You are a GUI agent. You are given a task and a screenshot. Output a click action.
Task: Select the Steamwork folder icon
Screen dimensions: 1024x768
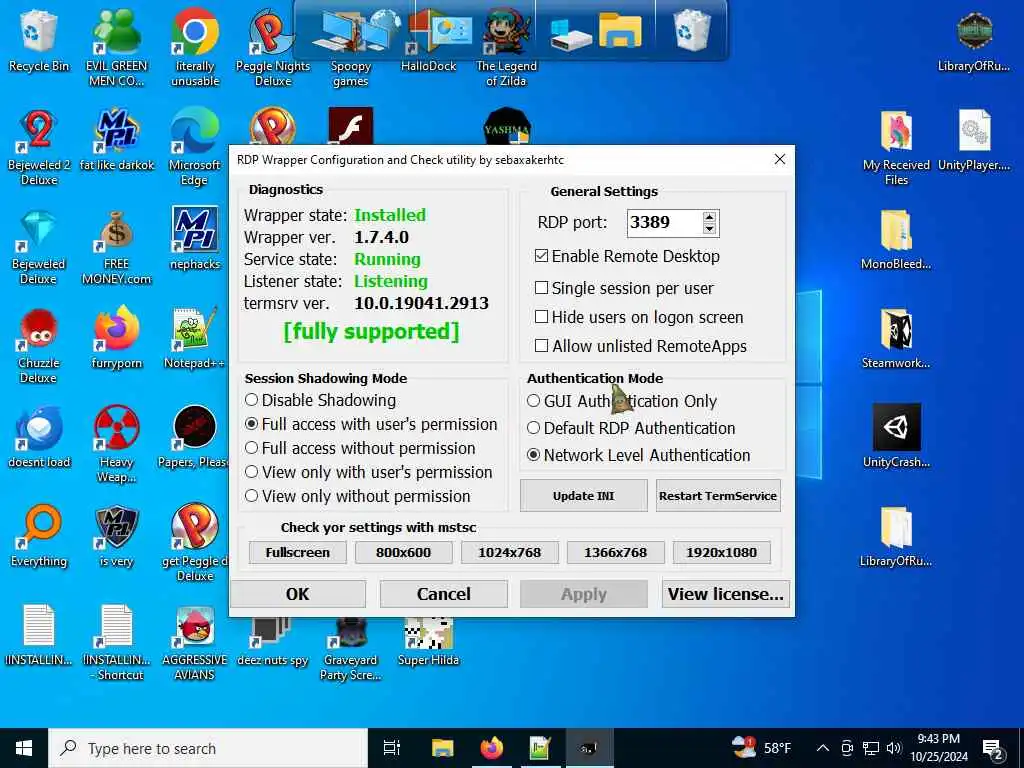click(896, 338)
